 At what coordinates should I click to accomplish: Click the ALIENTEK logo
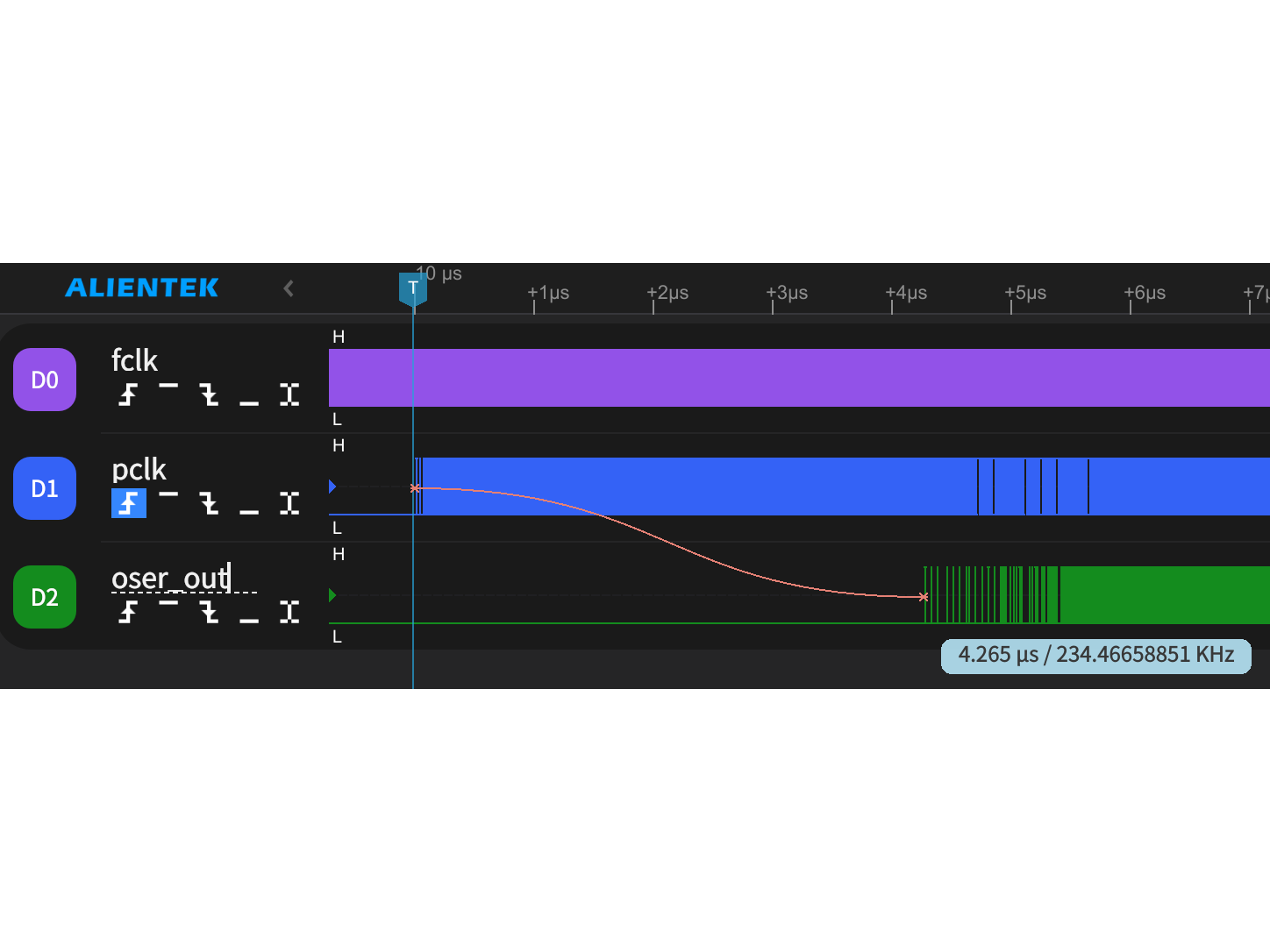(142, 288)
